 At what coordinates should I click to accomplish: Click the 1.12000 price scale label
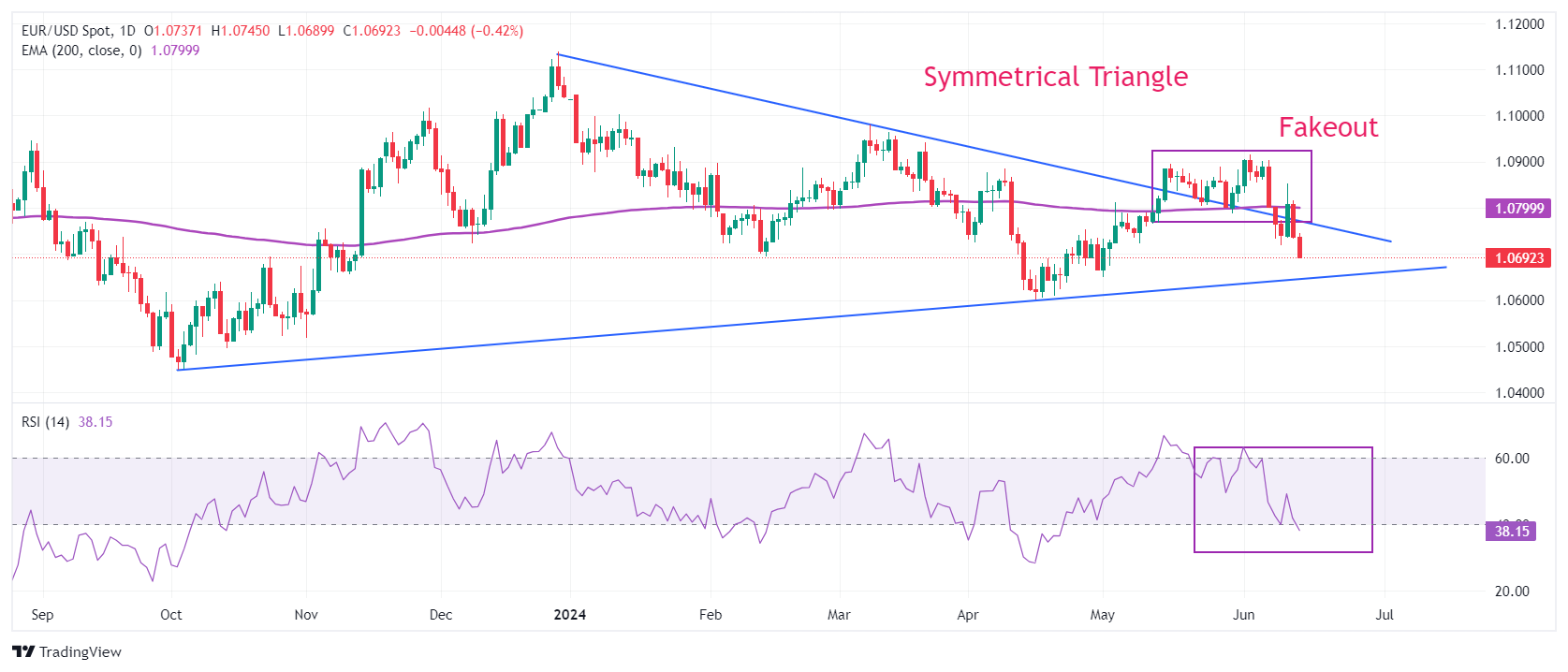pos(1519,24)
